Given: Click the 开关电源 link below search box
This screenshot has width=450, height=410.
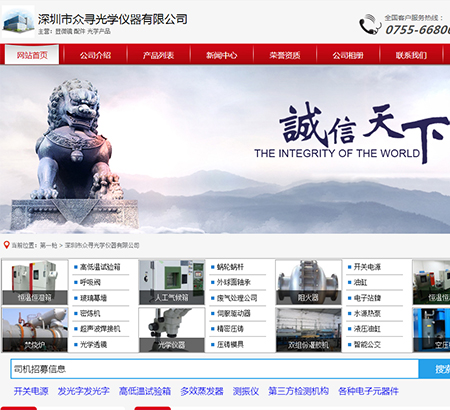Looking at the screenshot, I should click(x=31, y=391).
